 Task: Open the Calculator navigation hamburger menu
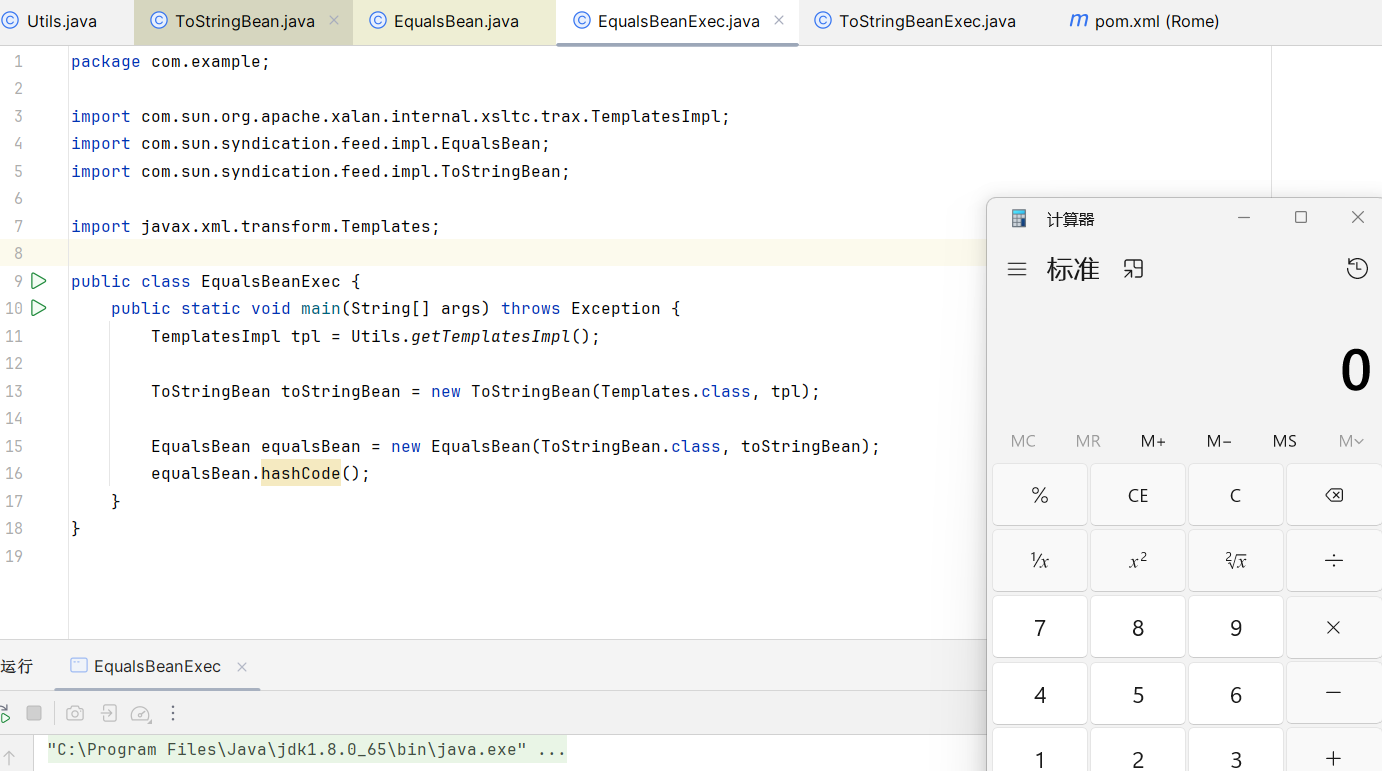pyautogui.click(x=1017, y=269)
